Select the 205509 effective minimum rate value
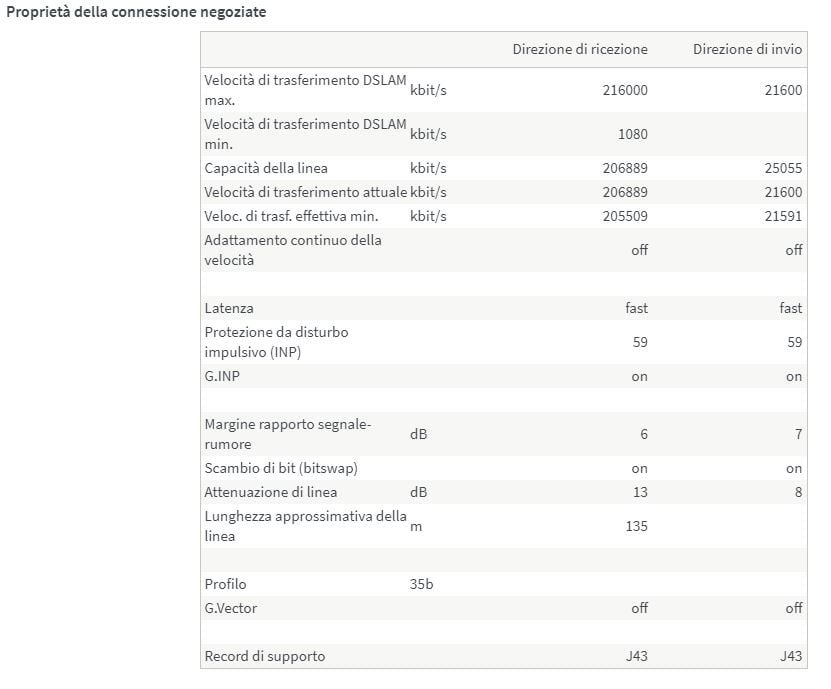Viewport: 831px width, 689px height. pos(625,216)
